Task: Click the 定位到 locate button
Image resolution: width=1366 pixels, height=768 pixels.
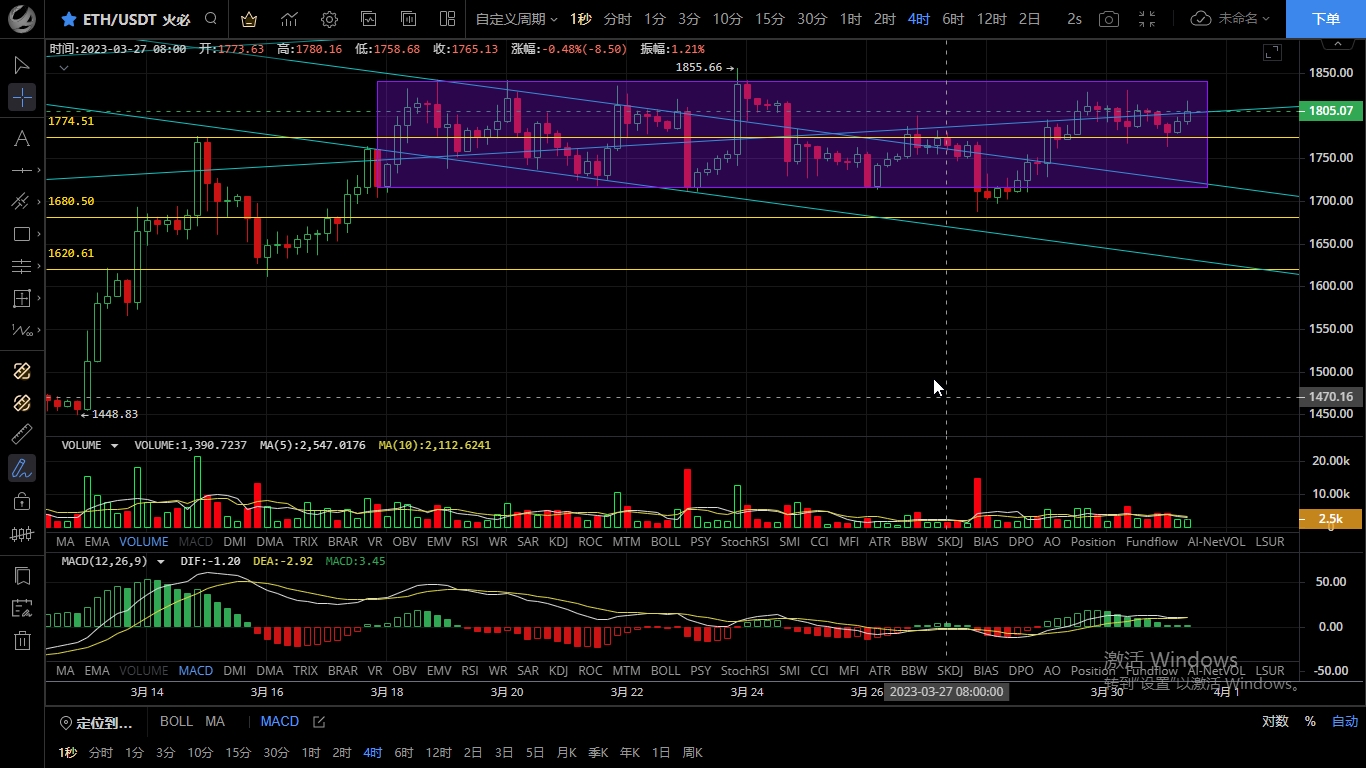Action: click(x=96, y=722)
